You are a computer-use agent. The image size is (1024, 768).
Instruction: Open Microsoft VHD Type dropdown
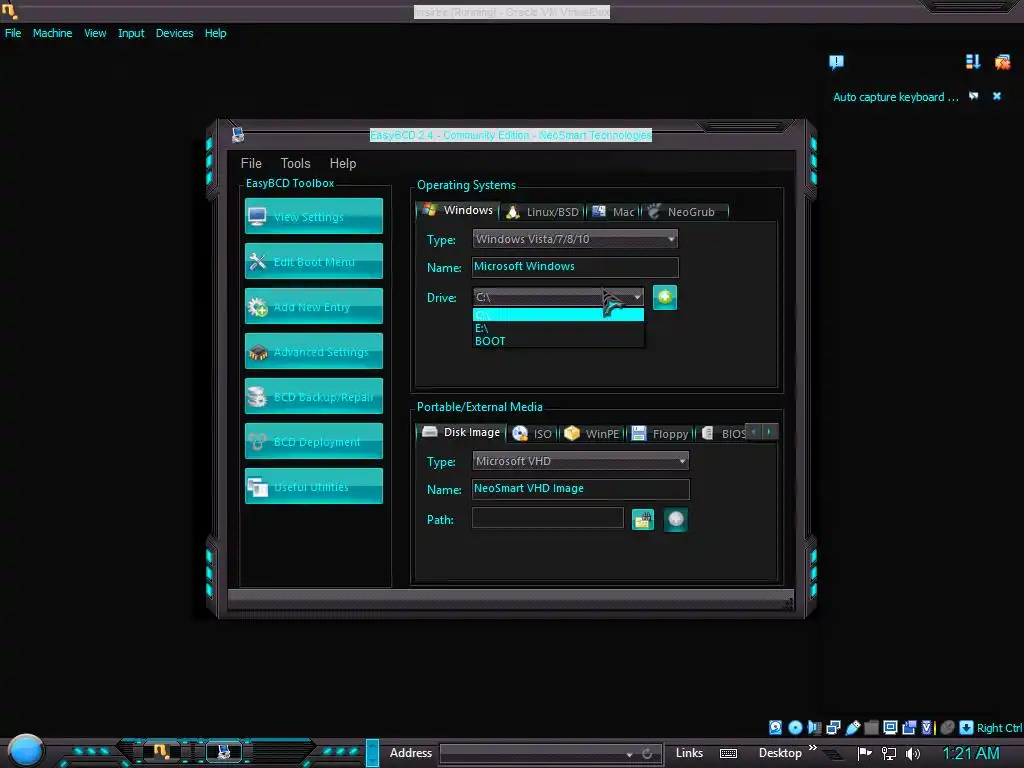click(x=580, y=461)
